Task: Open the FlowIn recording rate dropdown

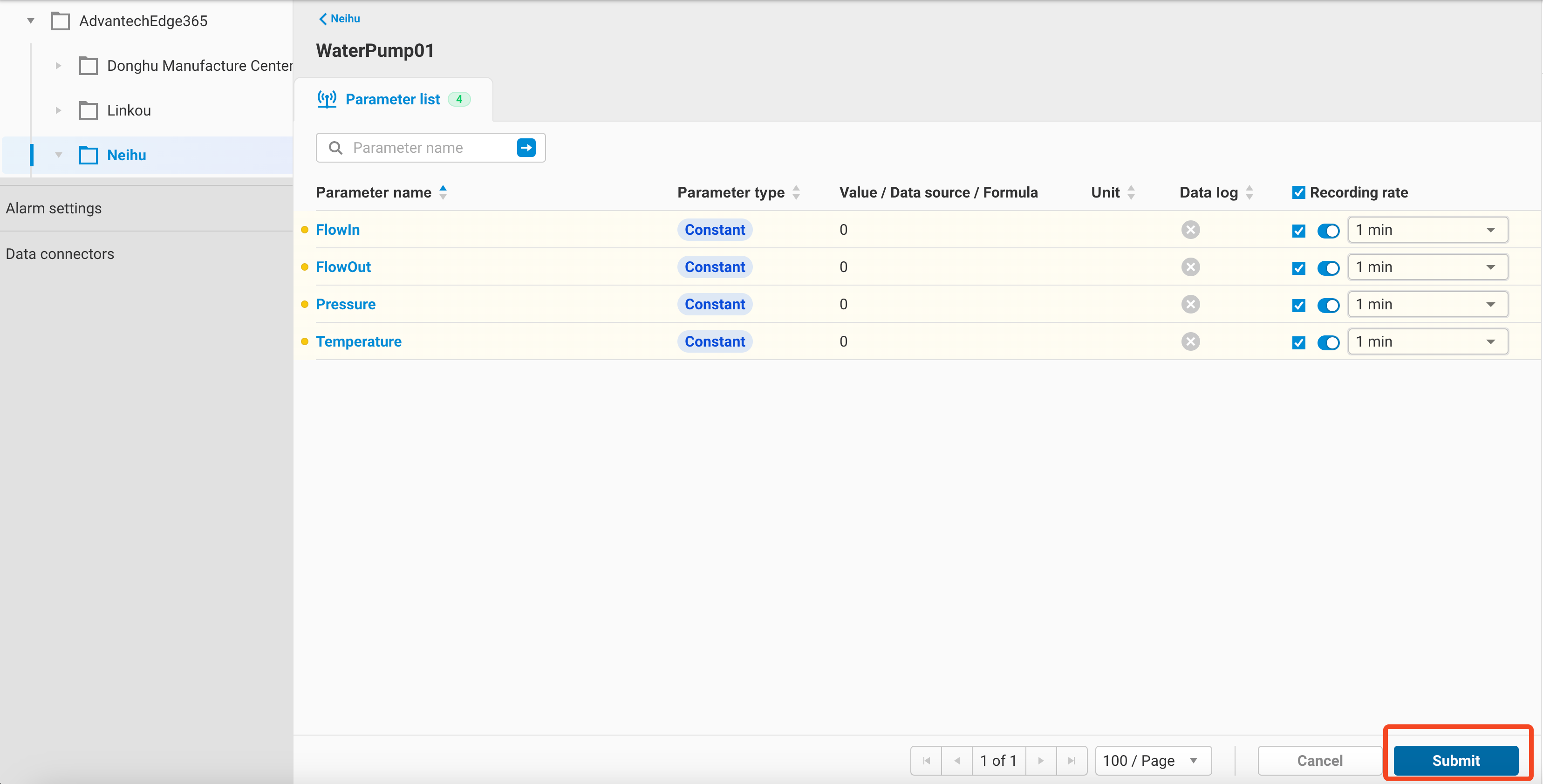Action: [x=1427, y=230]
